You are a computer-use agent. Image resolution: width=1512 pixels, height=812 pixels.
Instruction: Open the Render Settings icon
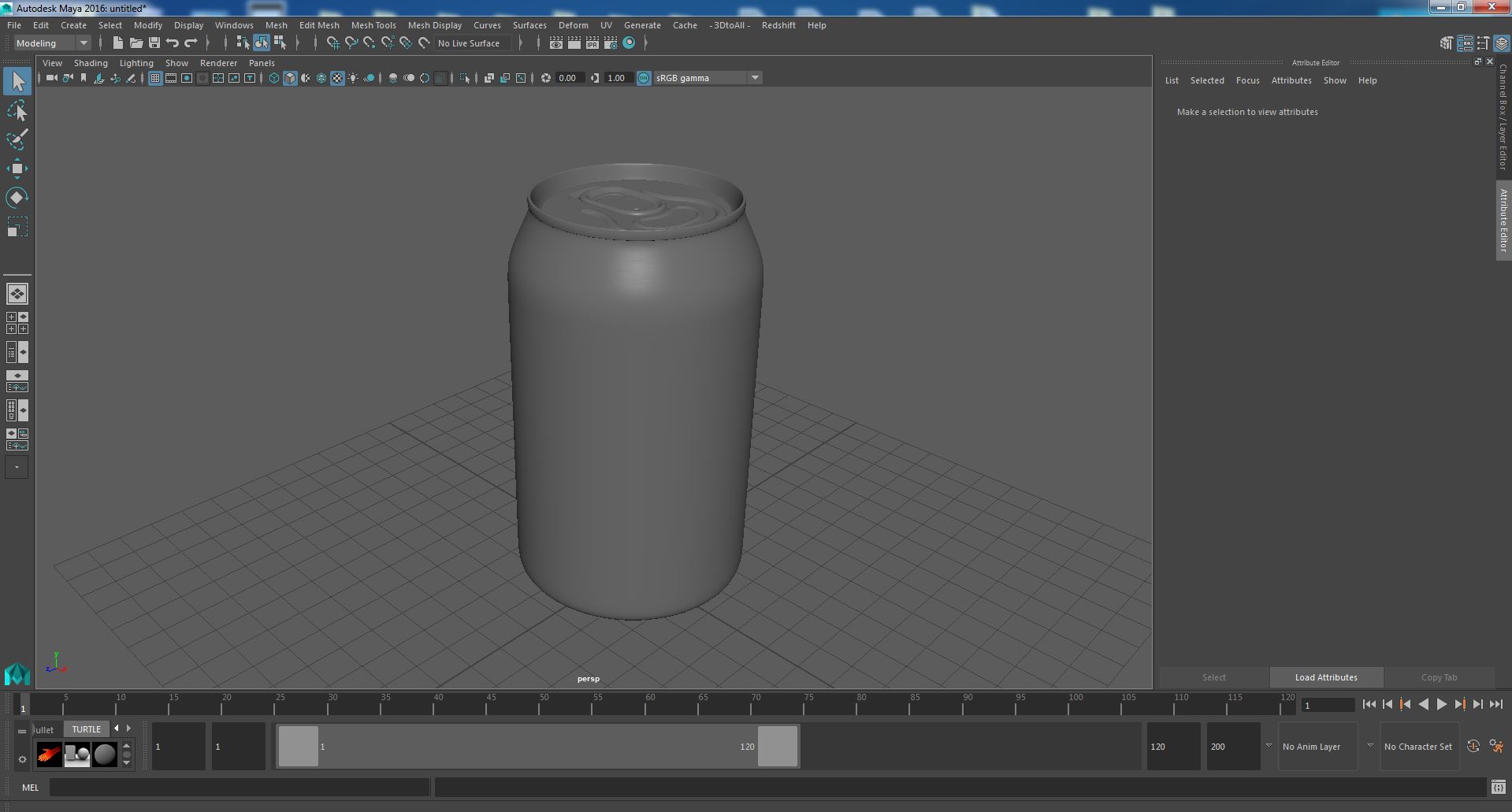[610, 43]
